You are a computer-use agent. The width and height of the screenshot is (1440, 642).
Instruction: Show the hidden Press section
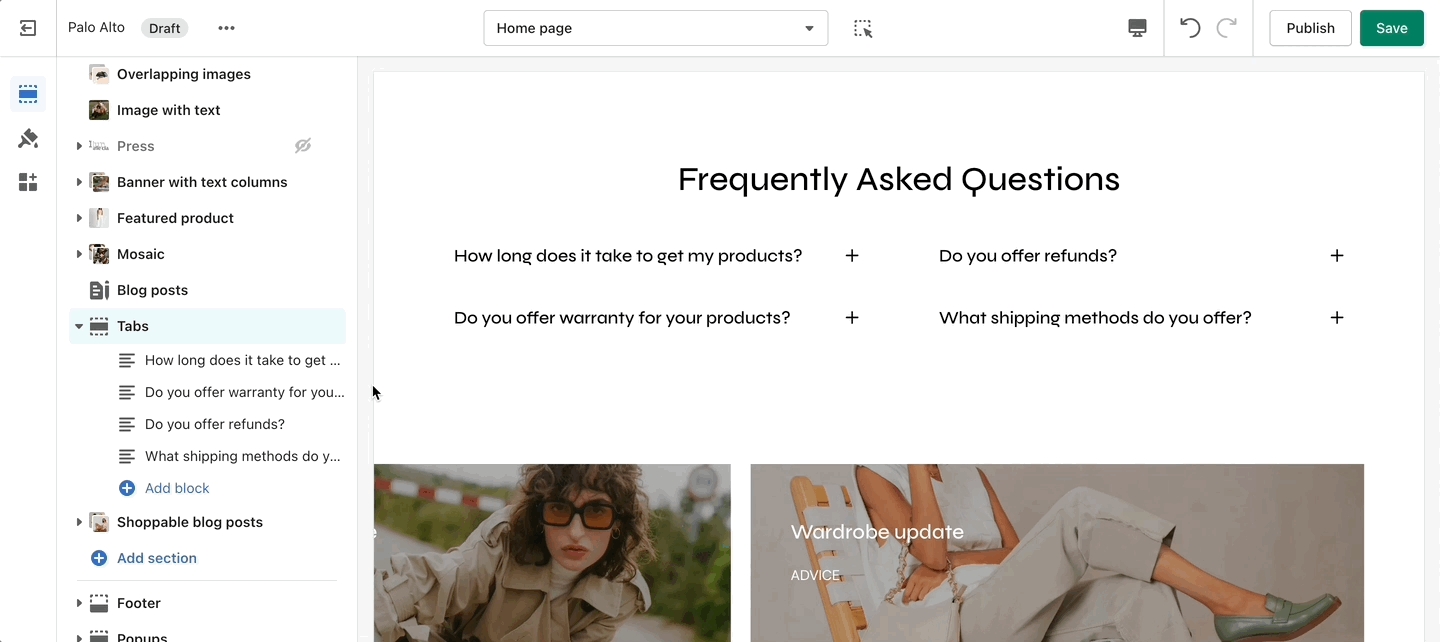click(303, 146)
